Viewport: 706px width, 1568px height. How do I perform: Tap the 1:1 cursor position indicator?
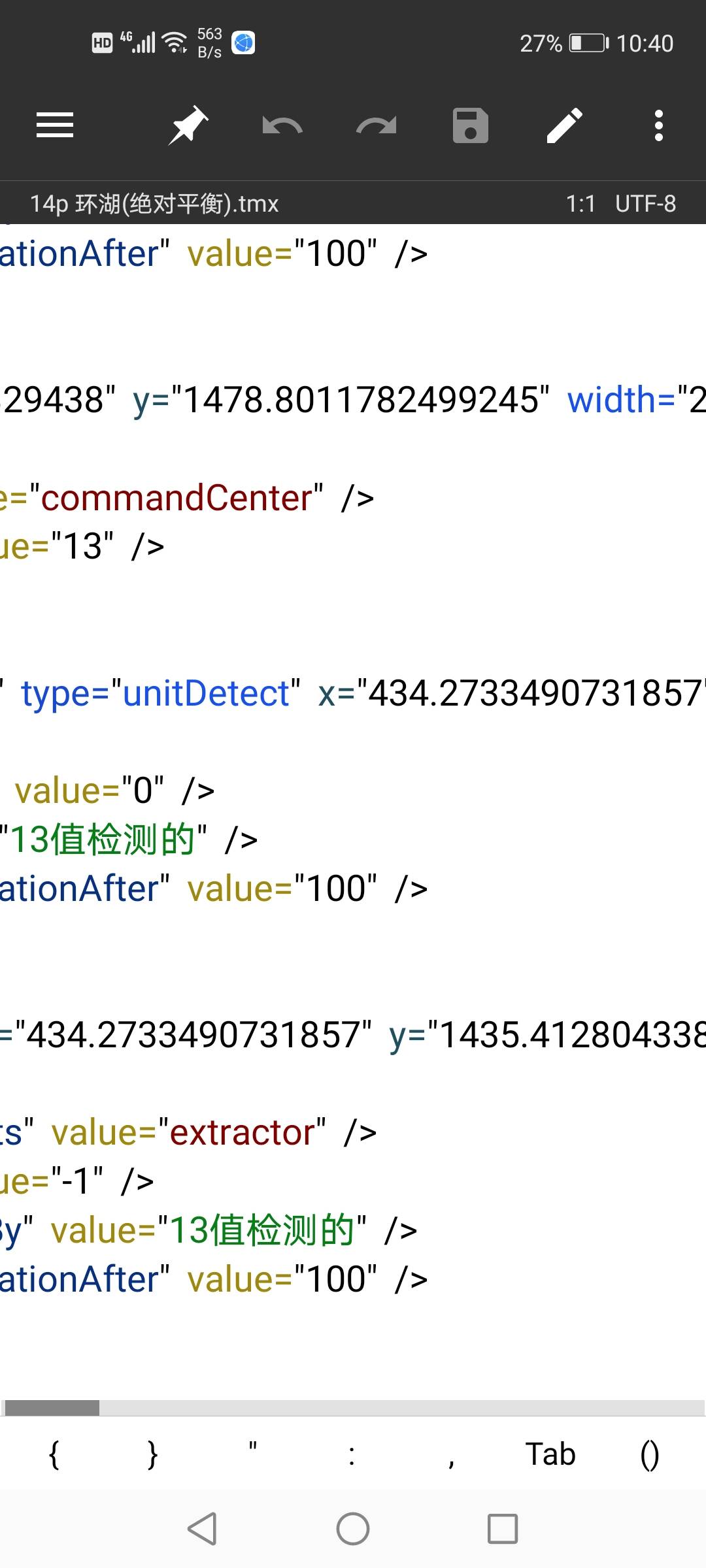point(580,204)
